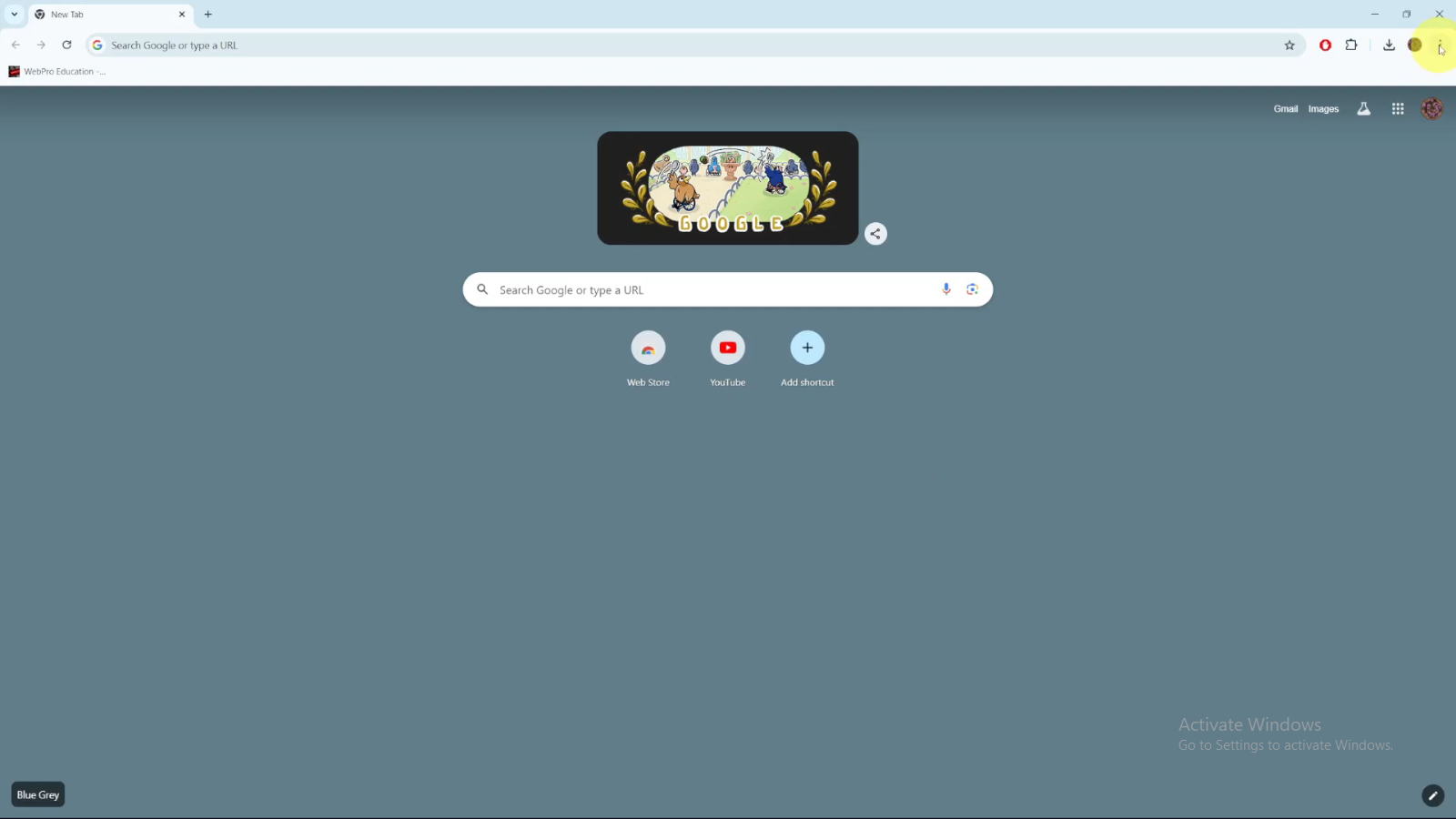Customize this page with pencil icon

coord(1432,795)
